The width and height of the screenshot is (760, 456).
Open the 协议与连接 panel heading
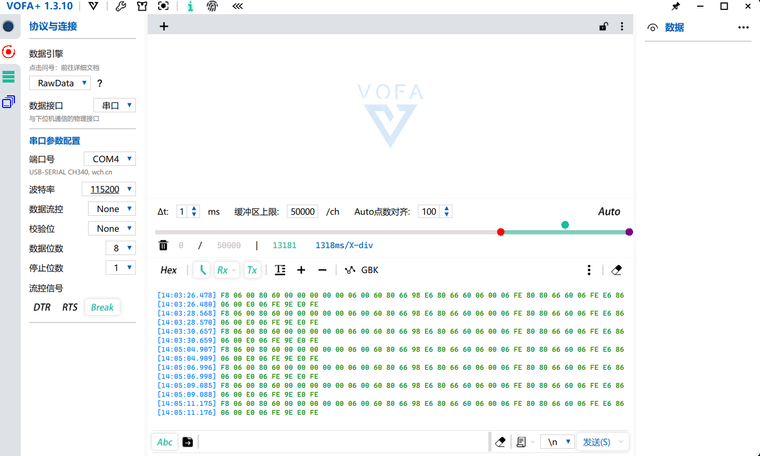(53, 26)
